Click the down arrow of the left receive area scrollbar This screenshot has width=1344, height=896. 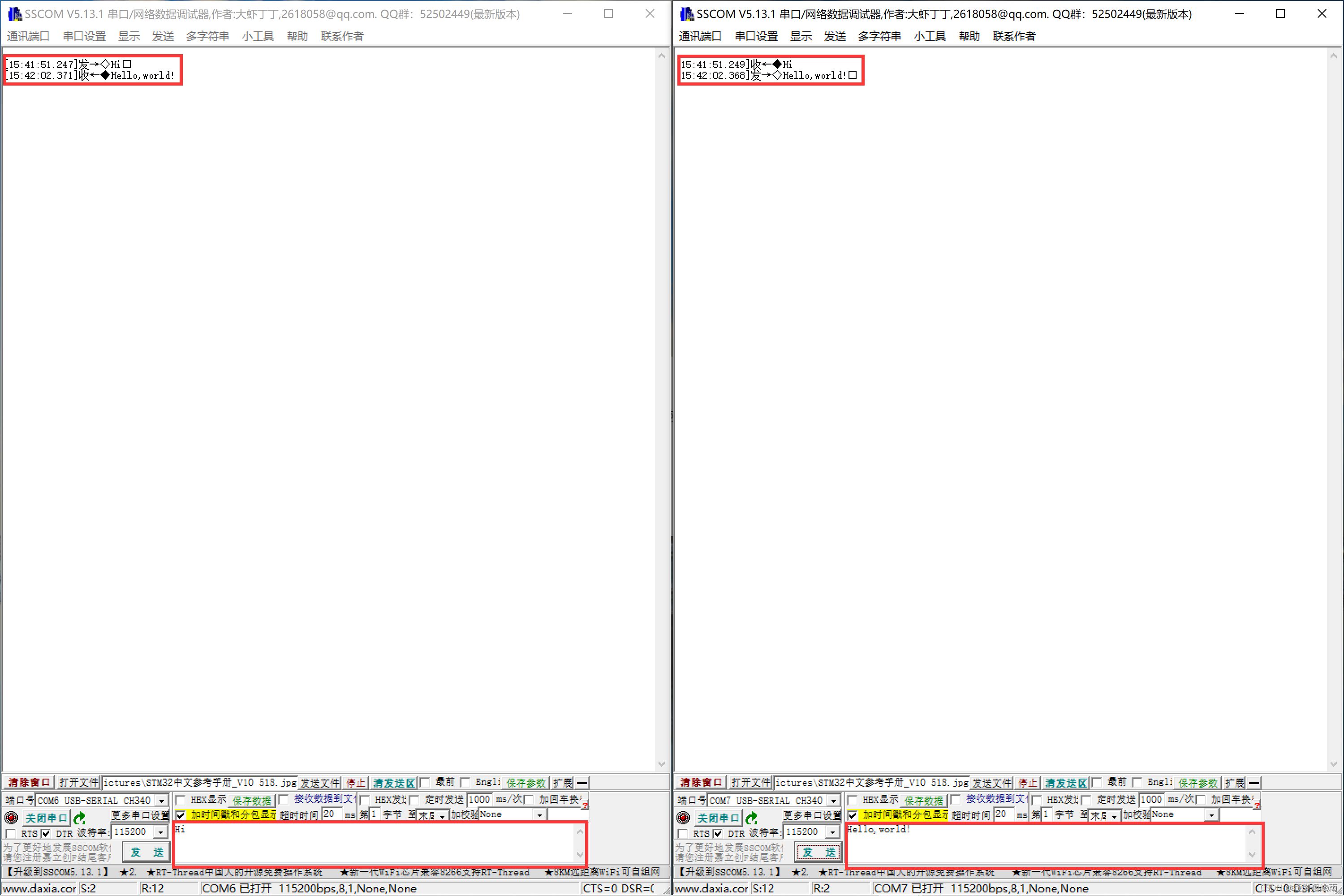pos(661,764)
